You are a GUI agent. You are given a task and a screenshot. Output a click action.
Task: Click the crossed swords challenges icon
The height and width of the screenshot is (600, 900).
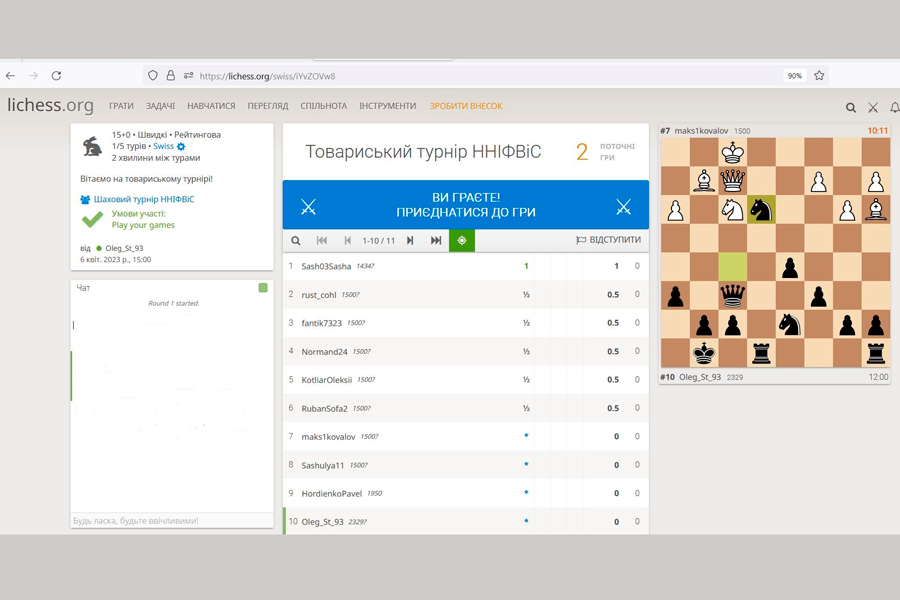[x=873, y=107]
